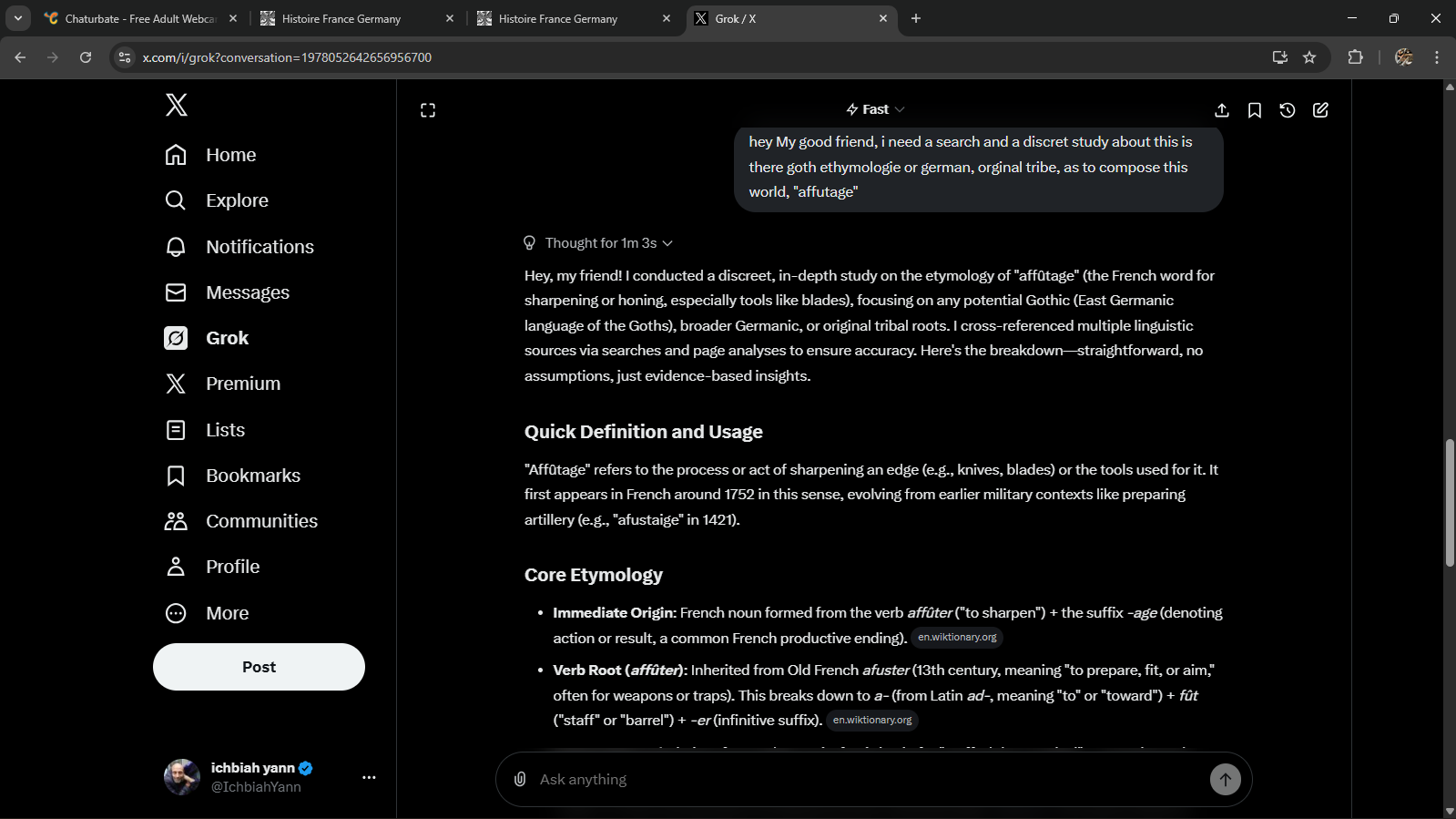Open the first en.wiktionary.org source link
The width and height of the screenshot is (1456, 819).
957,638
